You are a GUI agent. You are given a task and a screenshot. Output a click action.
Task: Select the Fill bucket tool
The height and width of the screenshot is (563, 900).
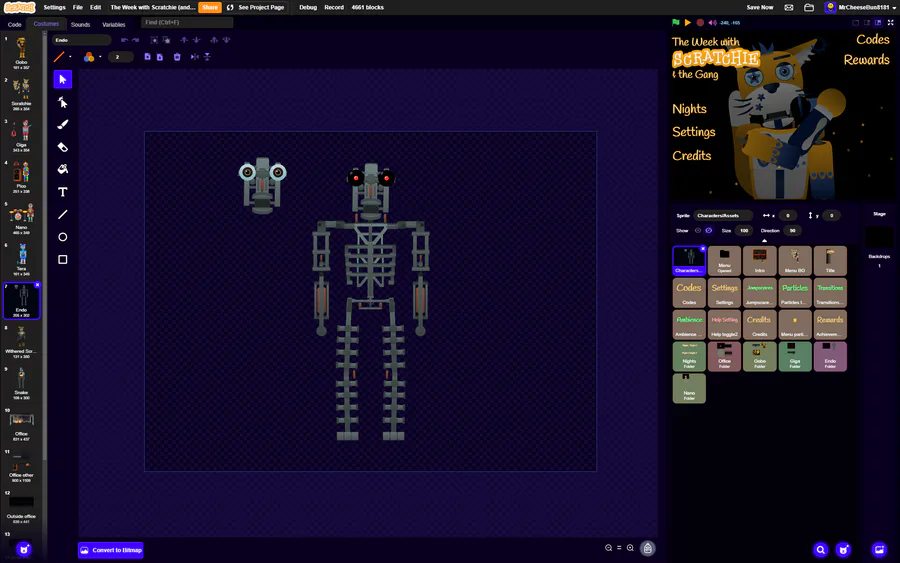click(63, 169)
